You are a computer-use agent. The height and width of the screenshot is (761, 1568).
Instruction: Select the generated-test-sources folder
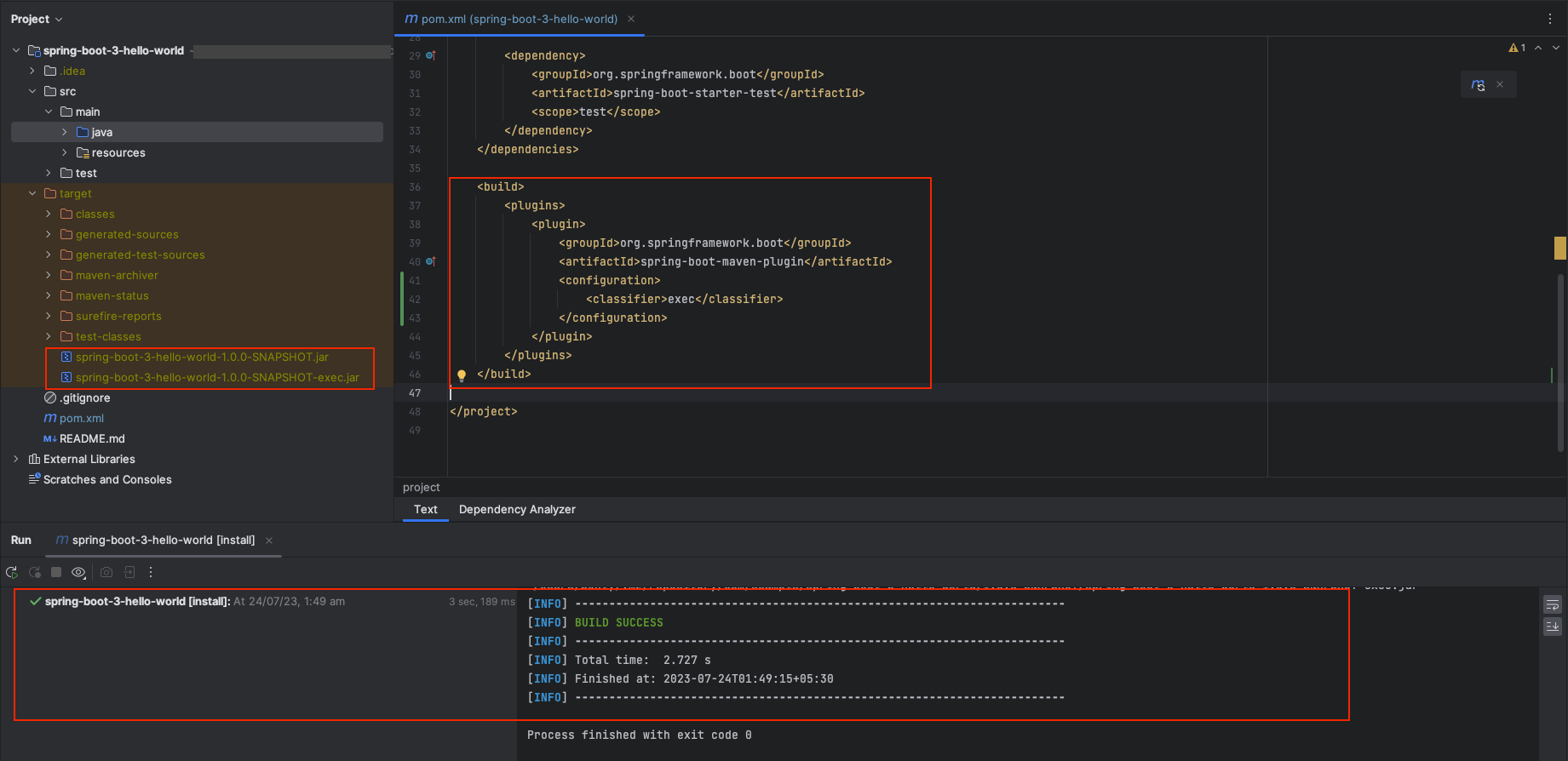pos(140,255)
